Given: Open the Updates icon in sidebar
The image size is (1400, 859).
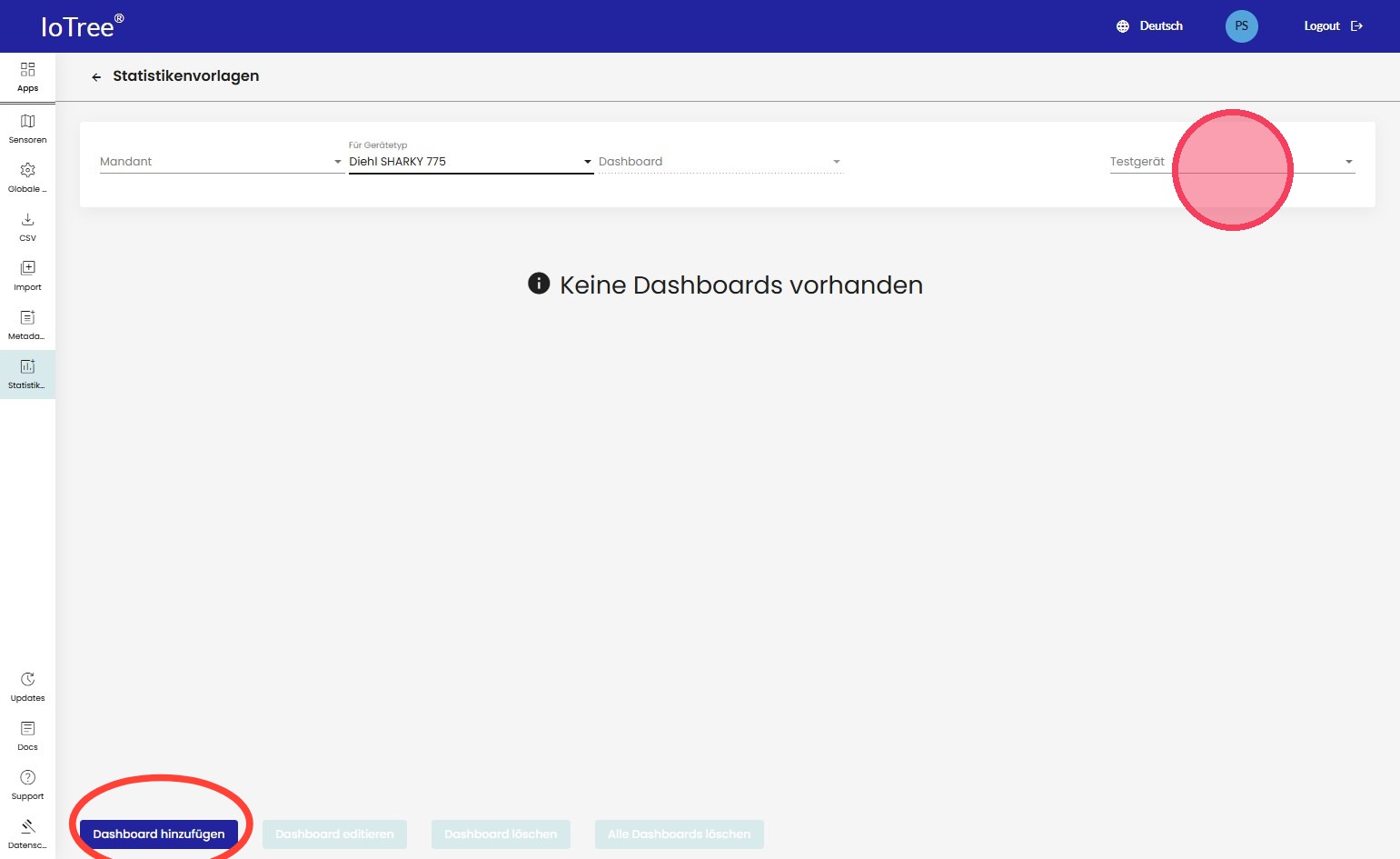Looking at the screenshot, I should (27, 680).
